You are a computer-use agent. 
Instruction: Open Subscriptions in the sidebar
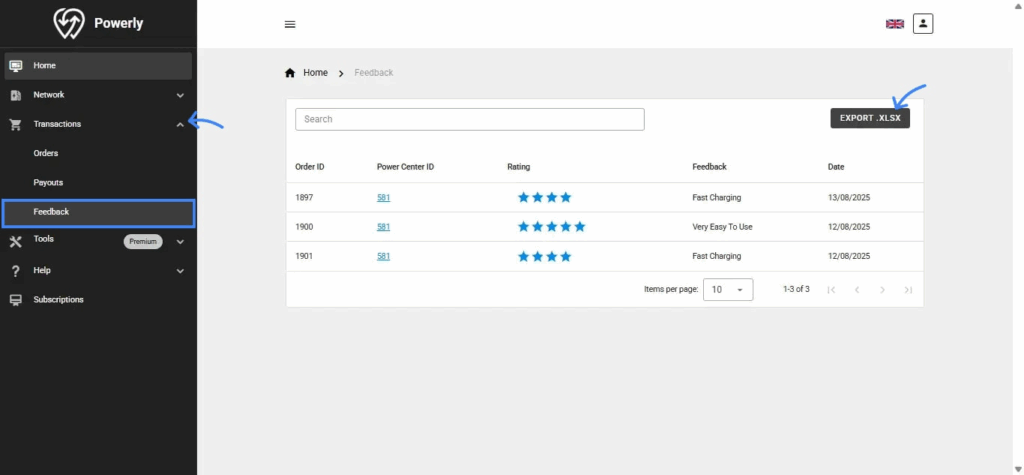coord(58,300)
